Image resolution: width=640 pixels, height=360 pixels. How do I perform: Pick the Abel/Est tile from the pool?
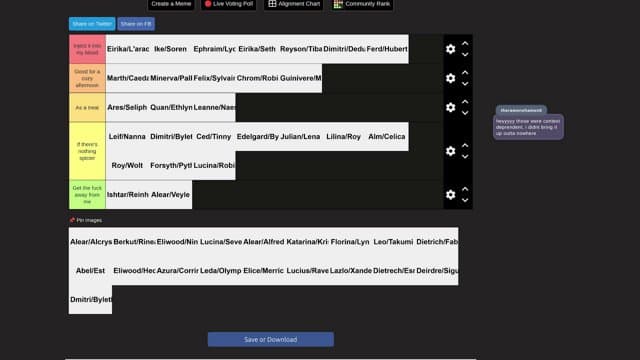coord(91,271)
